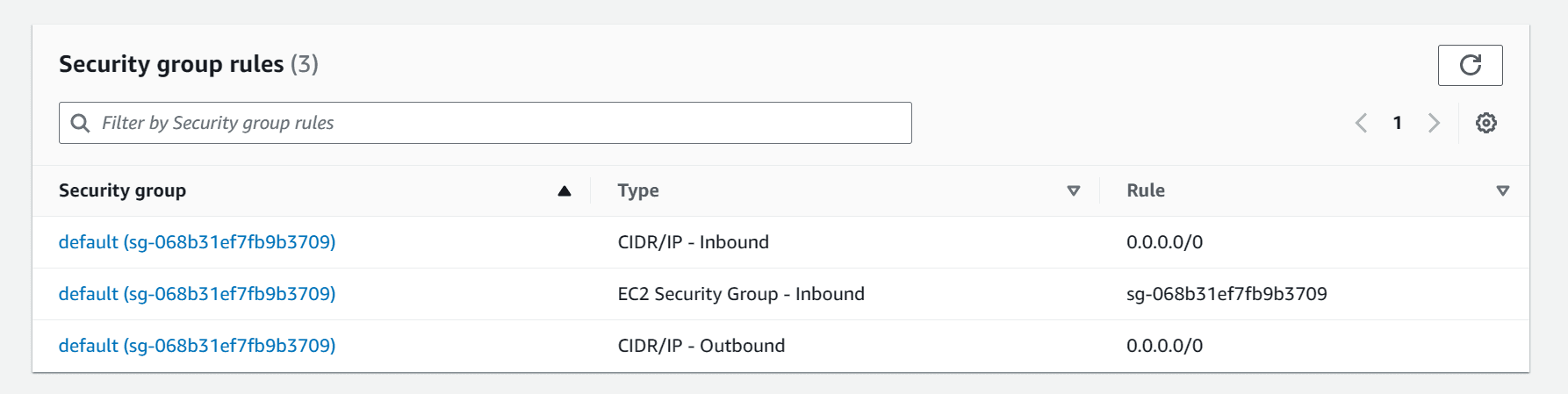Click the Security group column header
This screenshot has height=394, width=1568.
pos(122,190)
